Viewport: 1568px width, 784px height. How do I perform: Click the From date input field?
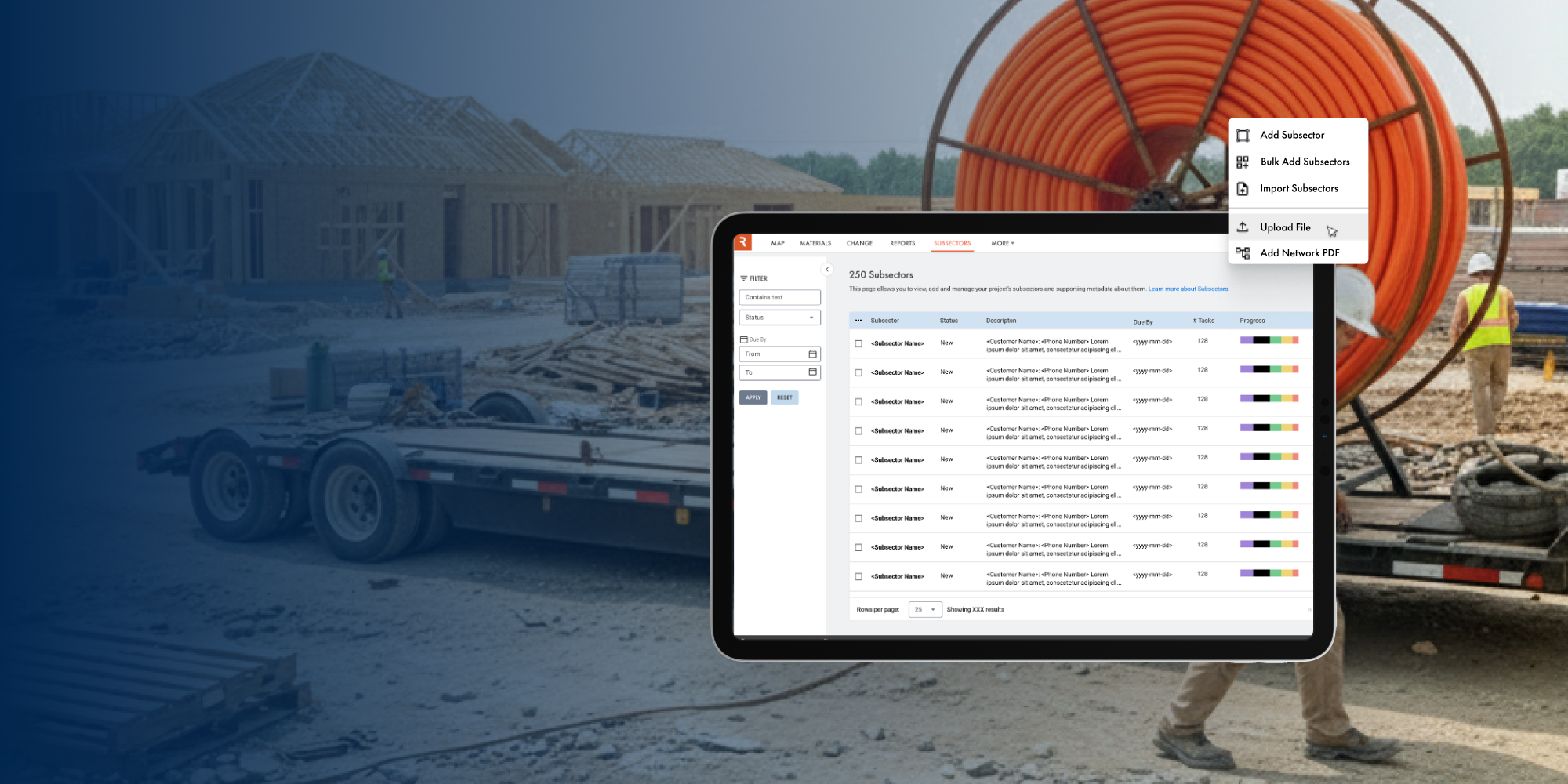(x=779, y=354)
